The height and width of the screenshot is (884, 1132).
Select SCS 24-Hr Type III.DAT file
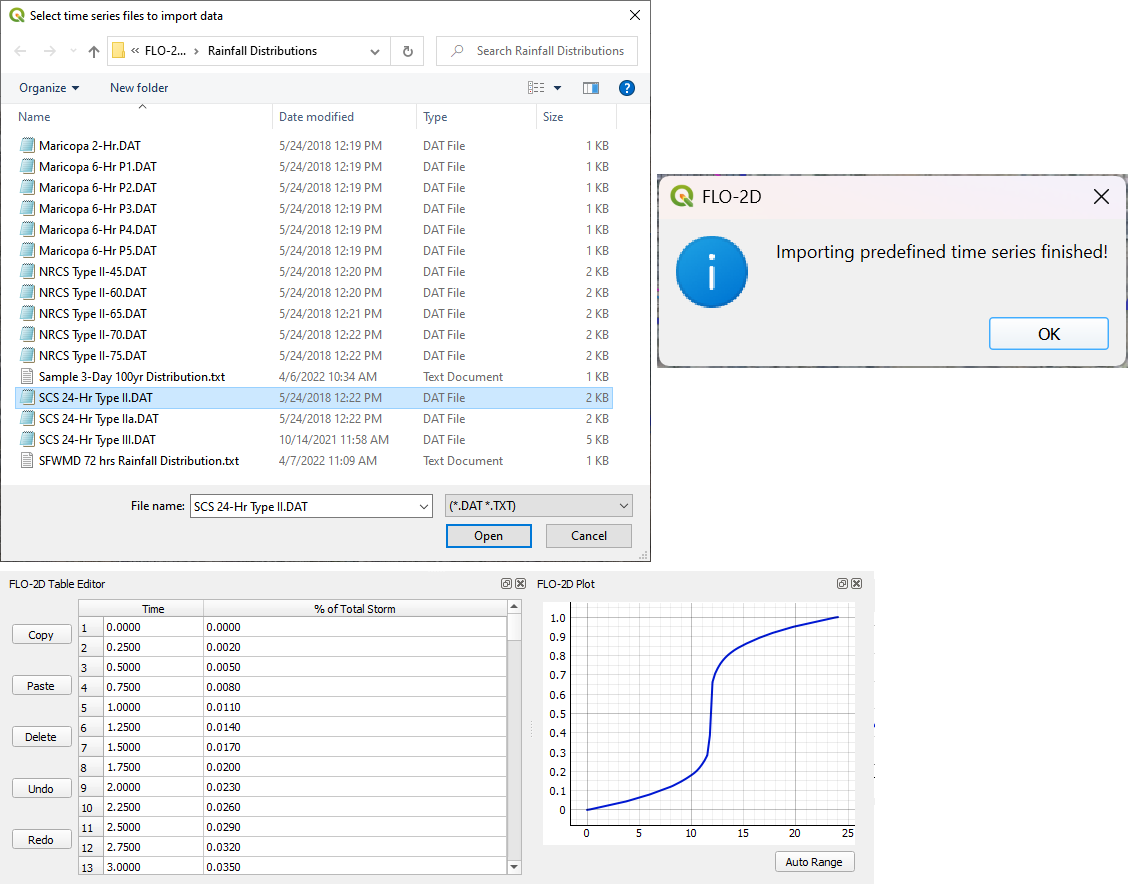[x=97, y=440]
